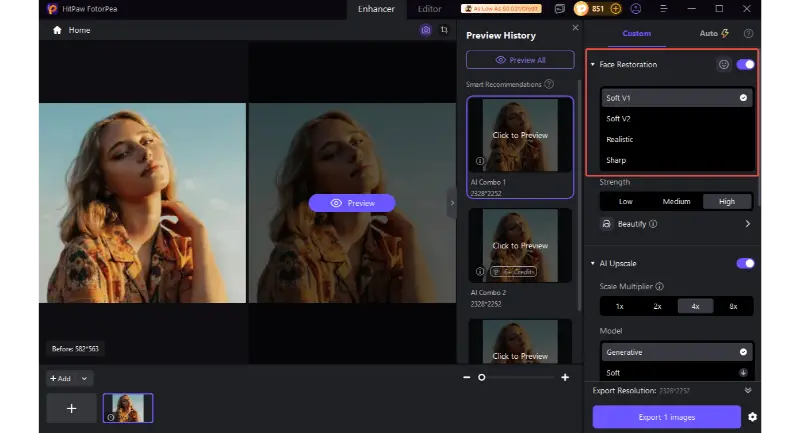This screenshot has width=800, height=433.
Task: Open the hamburger menu
Action: 664,9
